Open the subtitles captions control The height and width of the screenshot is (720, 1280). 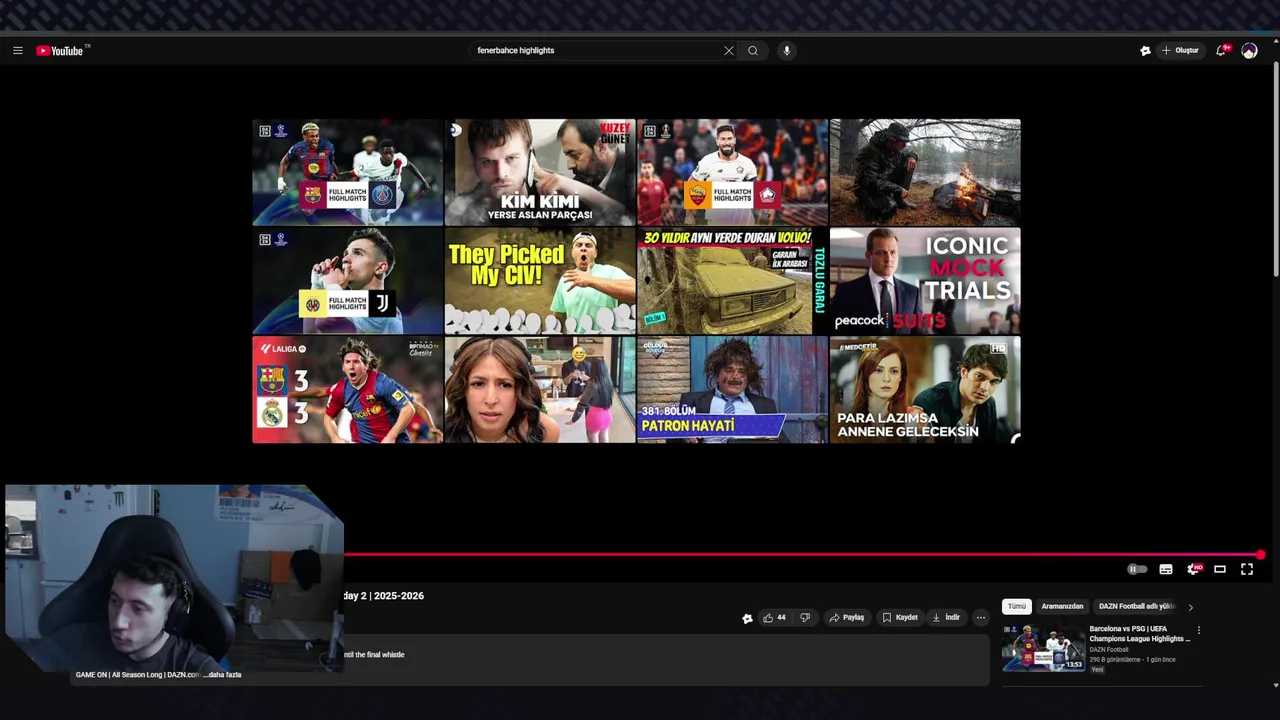click(1166, 569)
